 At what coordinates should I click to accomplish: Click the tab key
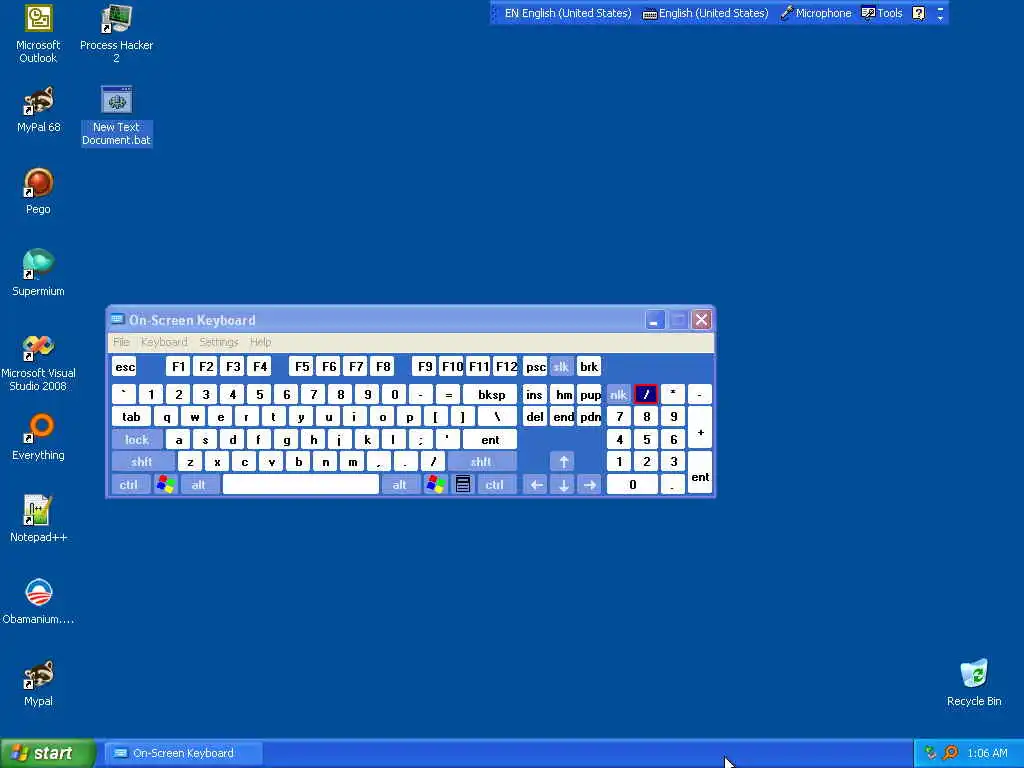pyautogui.click(x=131, y=417)
